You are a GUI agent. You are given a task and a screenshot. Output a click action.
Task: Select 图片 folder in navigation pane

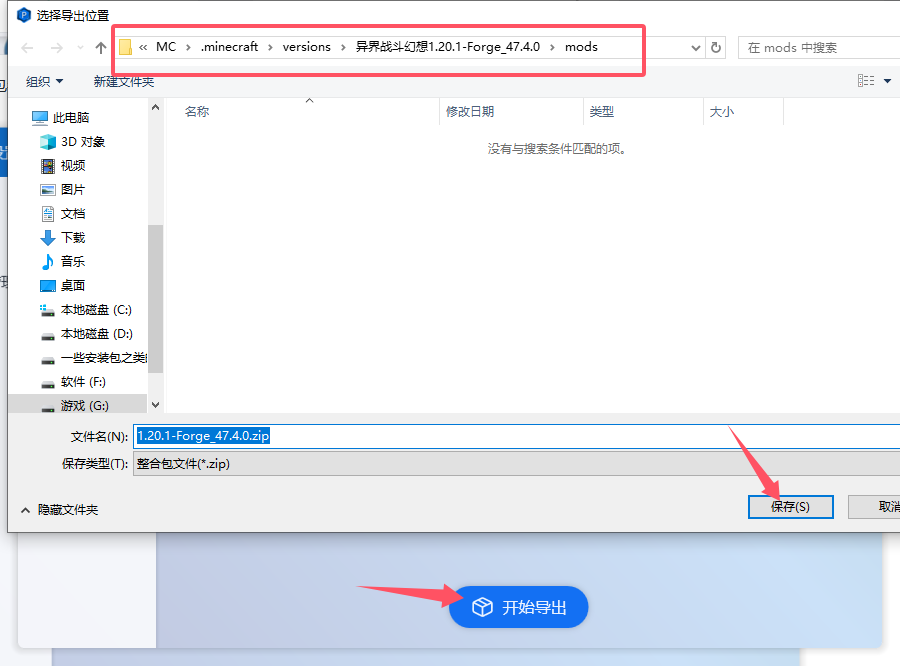coord(72,190)
